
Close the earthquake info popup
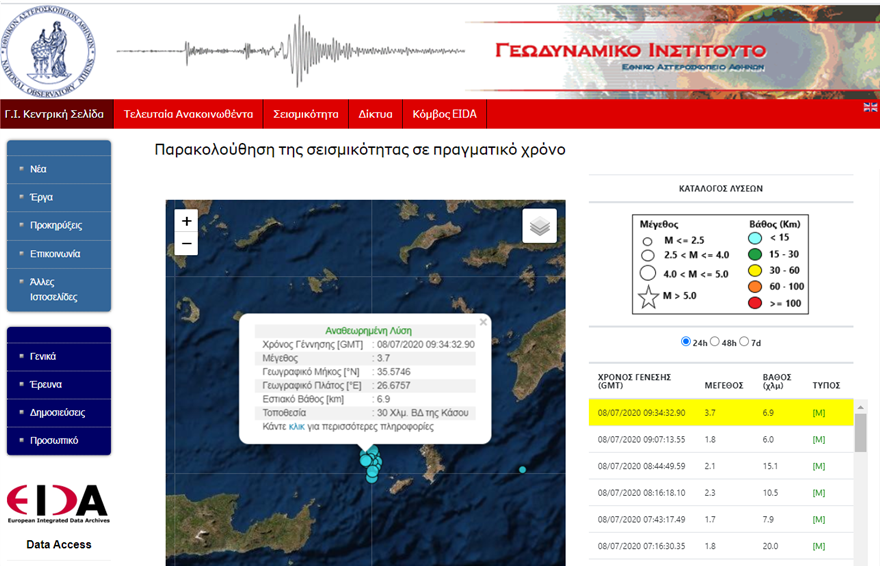[483, 322]
